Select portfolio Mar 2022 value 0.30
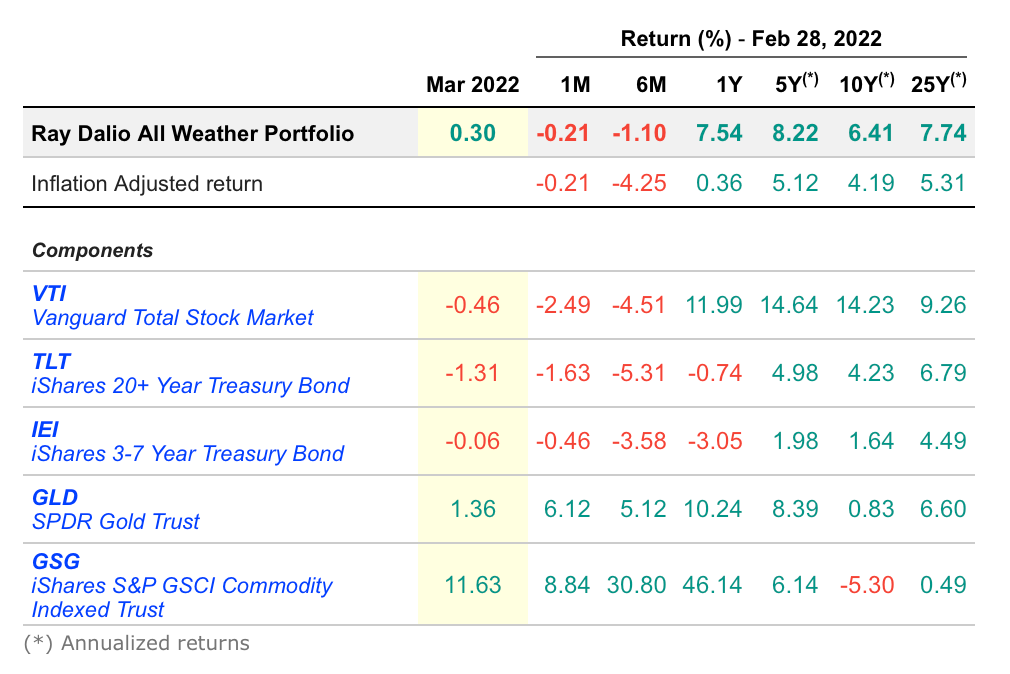The height and width of the screenshot is (674, 1010). pyautogui.click(x=473, y=133)
